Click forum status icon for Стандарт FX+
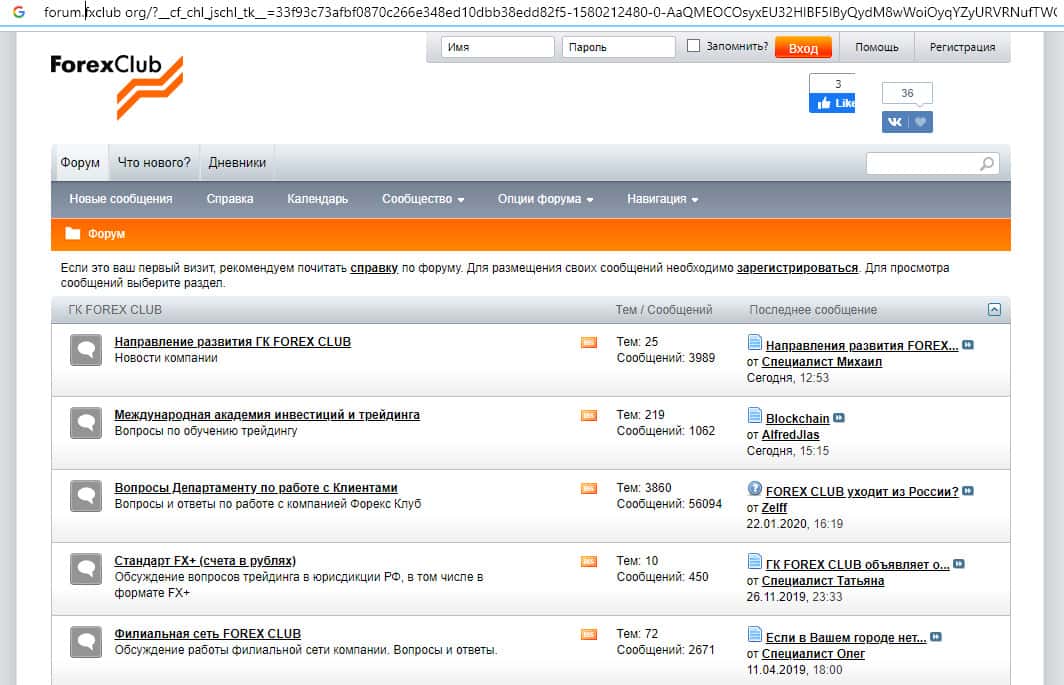Image resolution: width=1064 pixels, height=685 pixels. [85, 568]
